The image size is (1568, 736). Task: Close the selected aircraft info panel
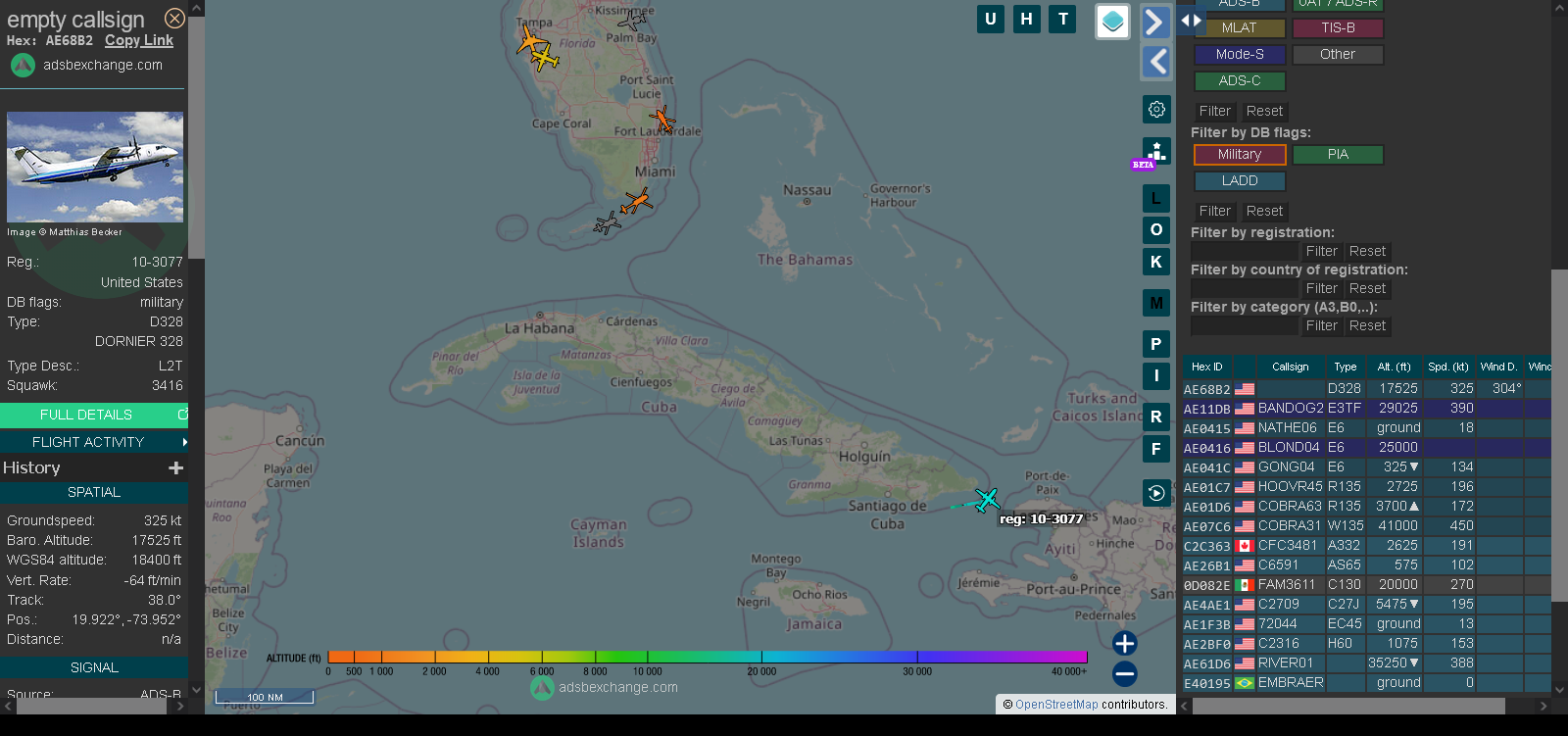pos(174,19)
